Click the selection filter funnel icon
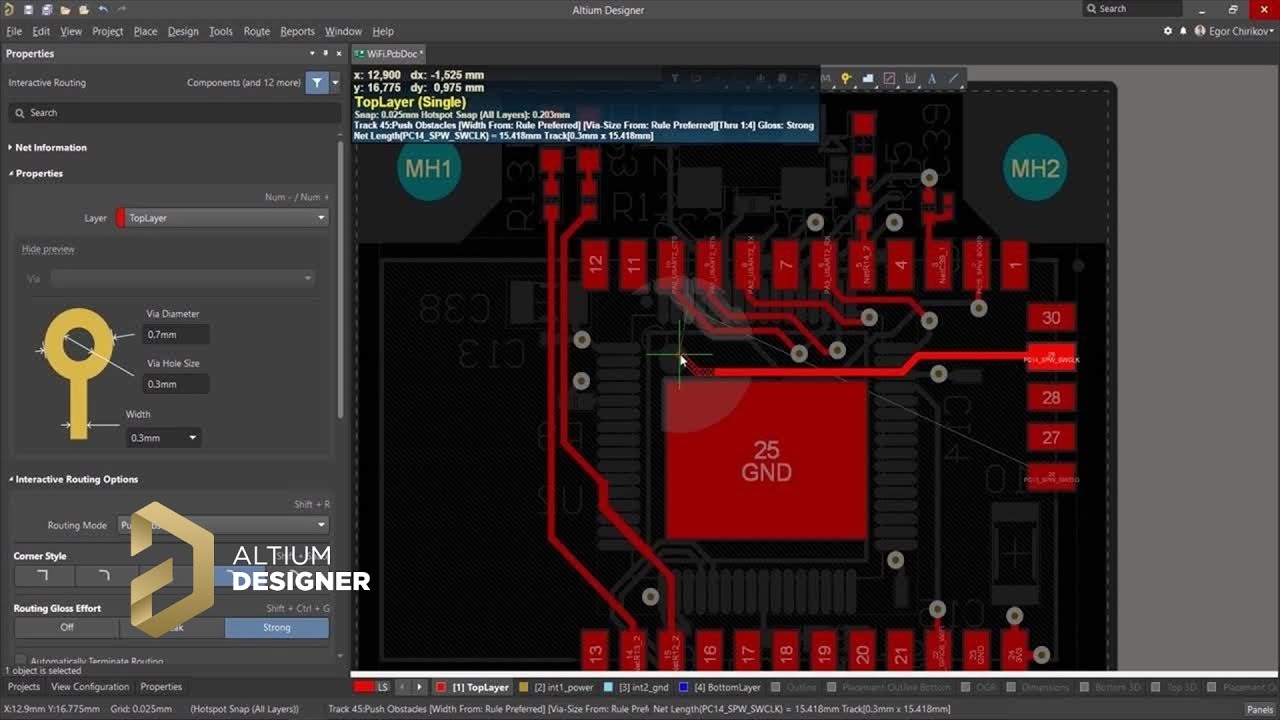 tap(317, 83)
